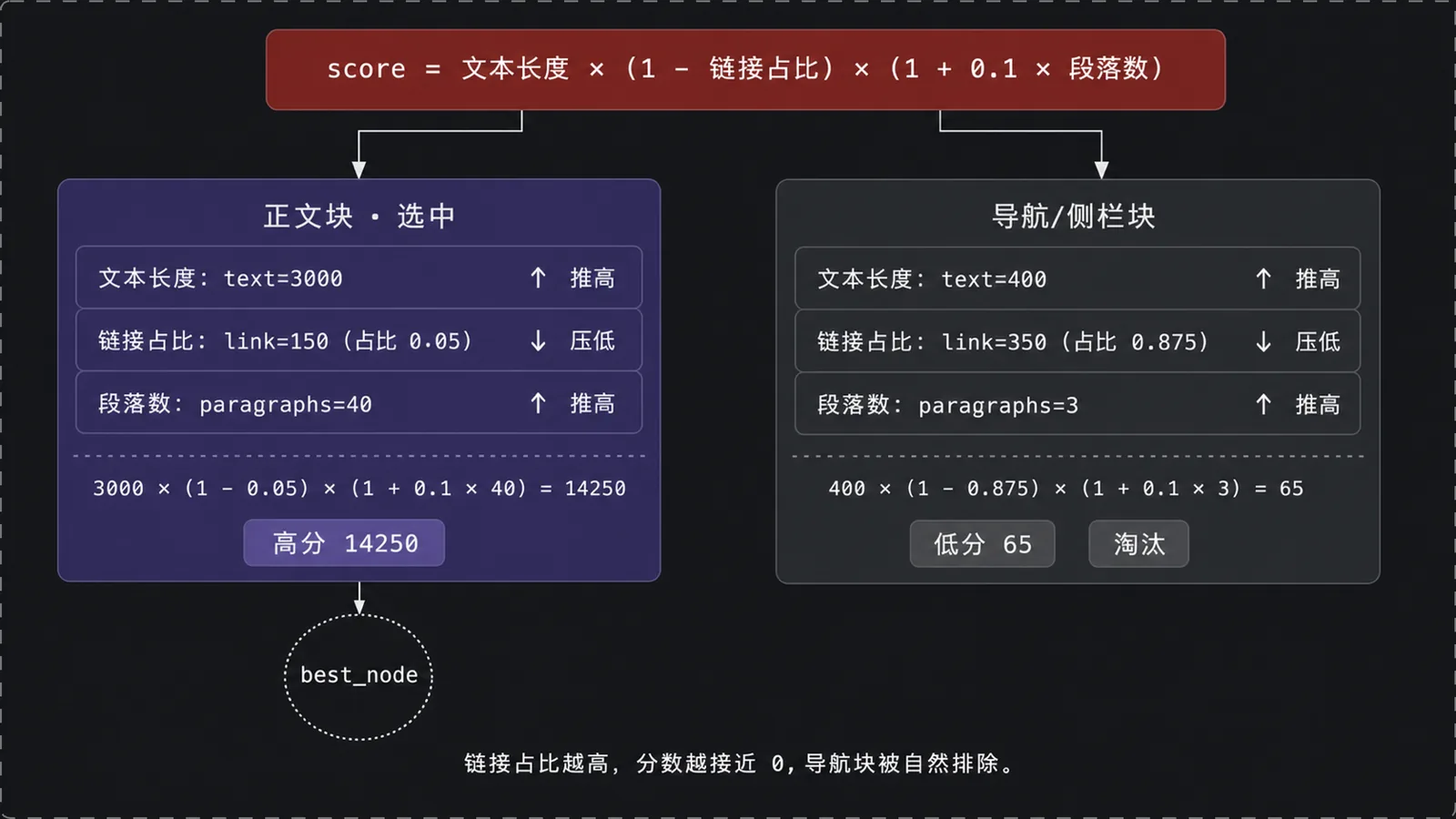Screen dimensions: 1456x819
Task: Click the 正文块 · 选中 heading
Action: [x=359, y=217]
